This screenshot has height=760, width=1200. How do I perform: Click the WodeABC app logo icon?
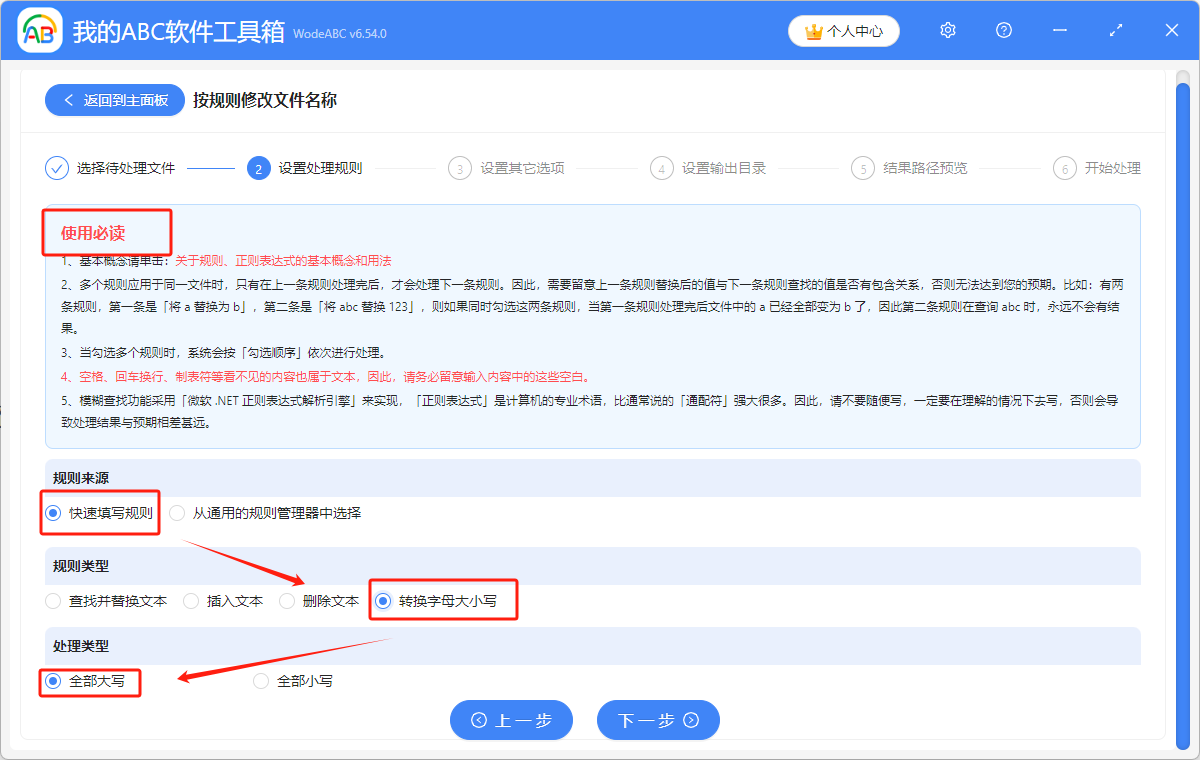tap(40, 30)
